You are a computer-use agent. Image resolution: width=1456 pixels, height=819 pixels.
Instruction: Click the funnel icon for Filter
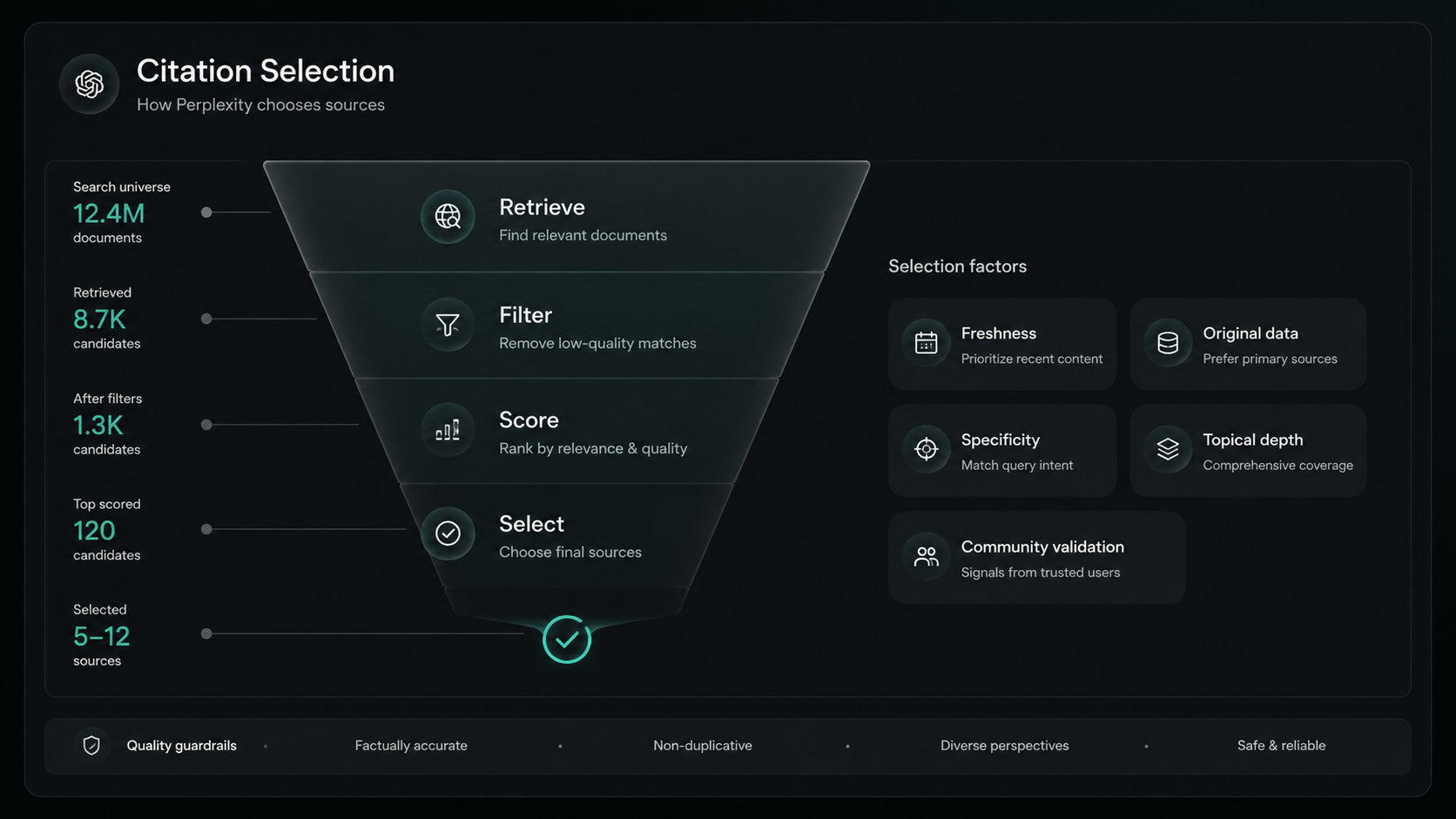tap(448, 325)
